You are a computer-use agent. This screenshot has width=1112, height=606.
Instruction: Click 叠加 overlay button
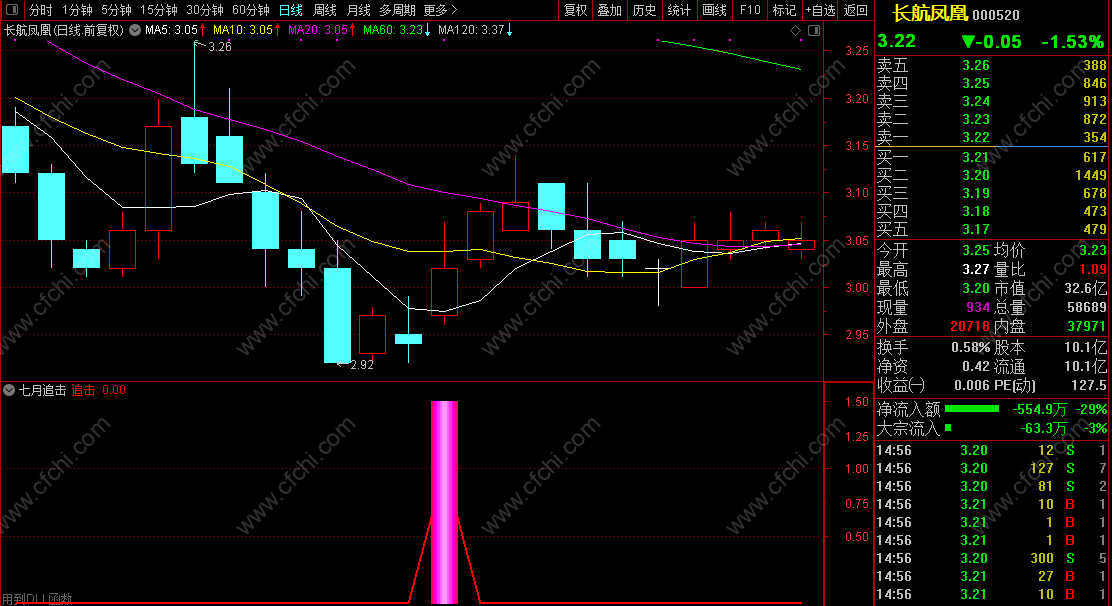point(609,10)
